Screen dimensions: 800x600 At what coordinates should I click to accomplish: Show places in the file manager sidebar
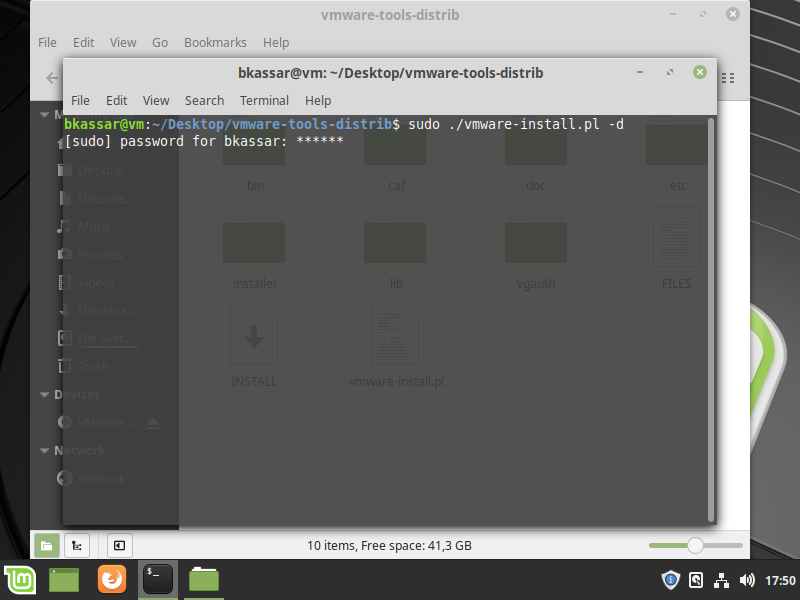tap(46, 546)
